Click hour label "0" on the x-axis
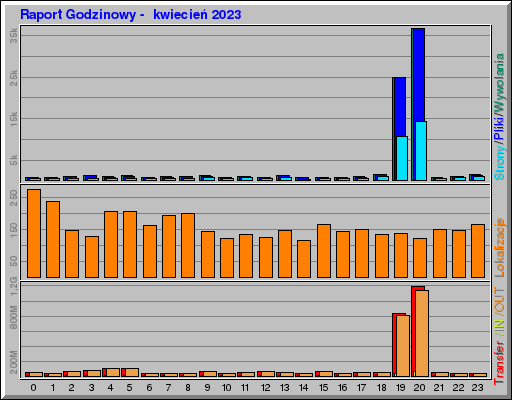 (33, 388)
